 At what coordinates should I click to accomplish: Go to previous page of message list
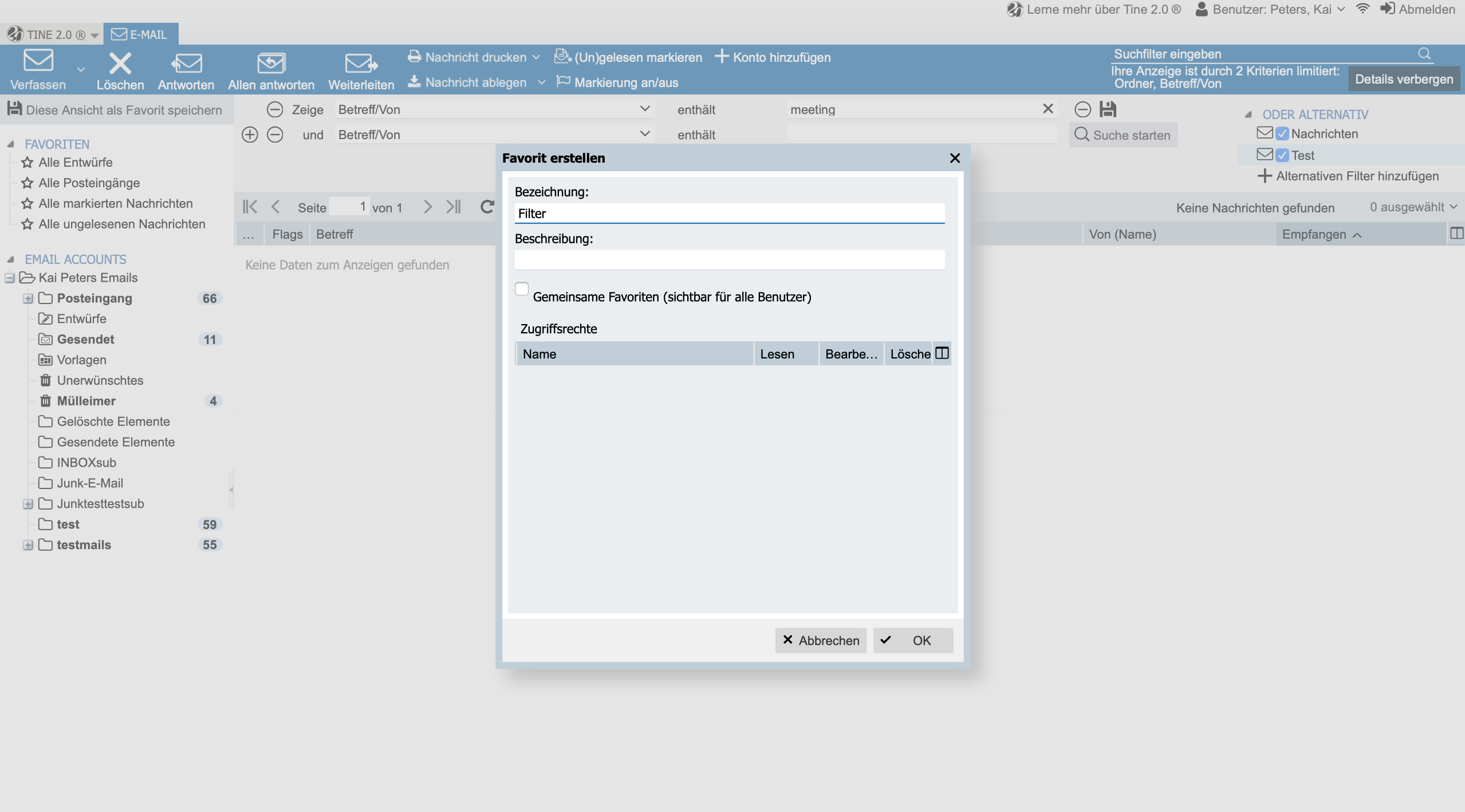point(275,207)
